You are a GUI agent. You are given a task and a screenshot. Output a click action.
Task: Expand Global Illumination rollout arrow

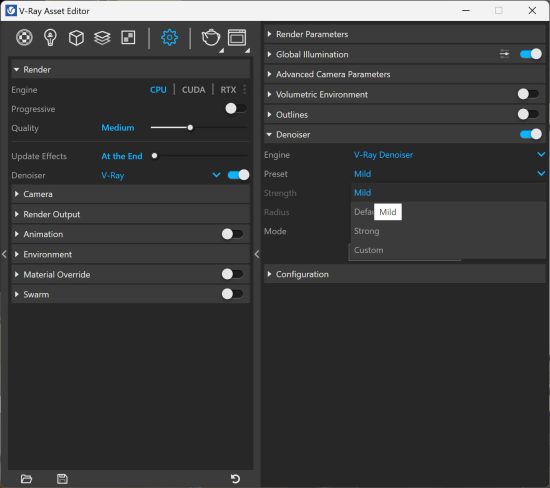(x=269, y=54)
